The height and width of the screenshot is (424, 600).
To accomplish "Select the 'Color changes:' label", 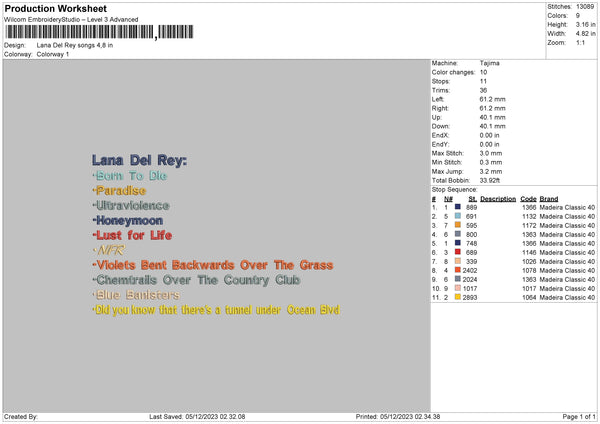I will [x=453, y=72].
